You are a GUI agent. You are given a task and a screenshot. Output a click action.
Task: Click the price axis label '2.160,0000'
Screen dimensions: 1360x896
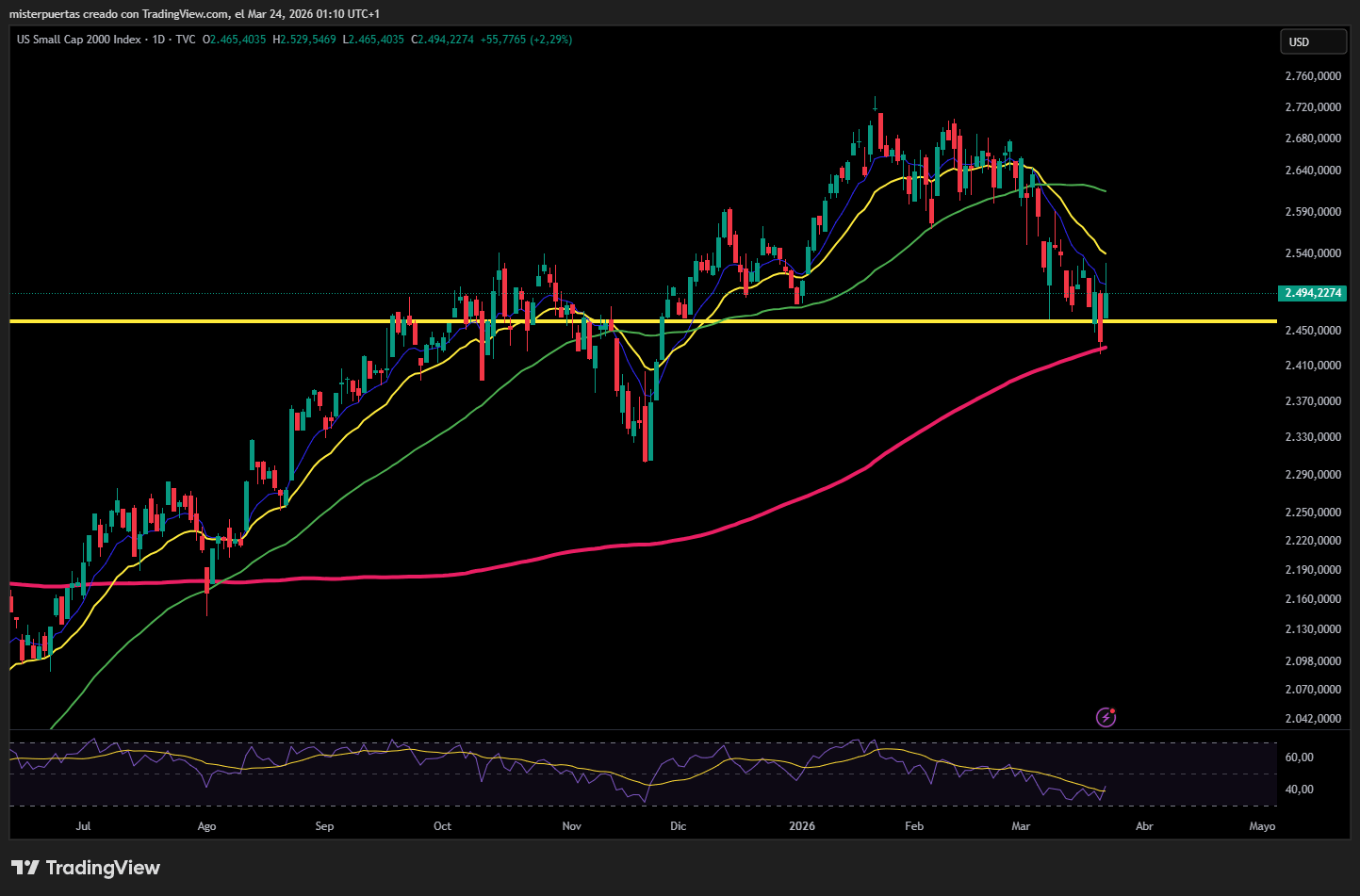coord(1313,599)
